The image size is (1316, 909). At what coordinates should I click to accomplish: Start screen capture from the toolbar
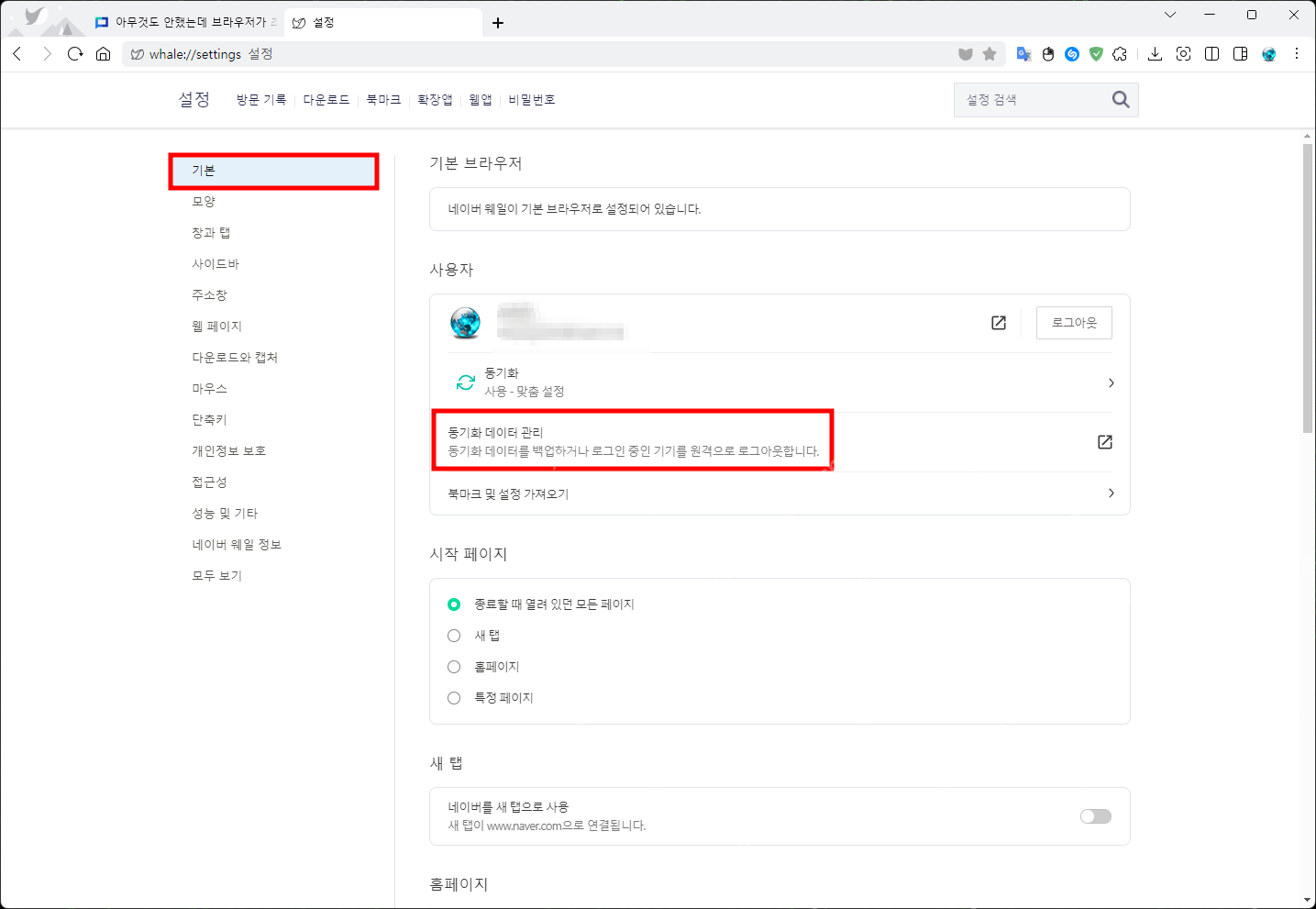1184,54
